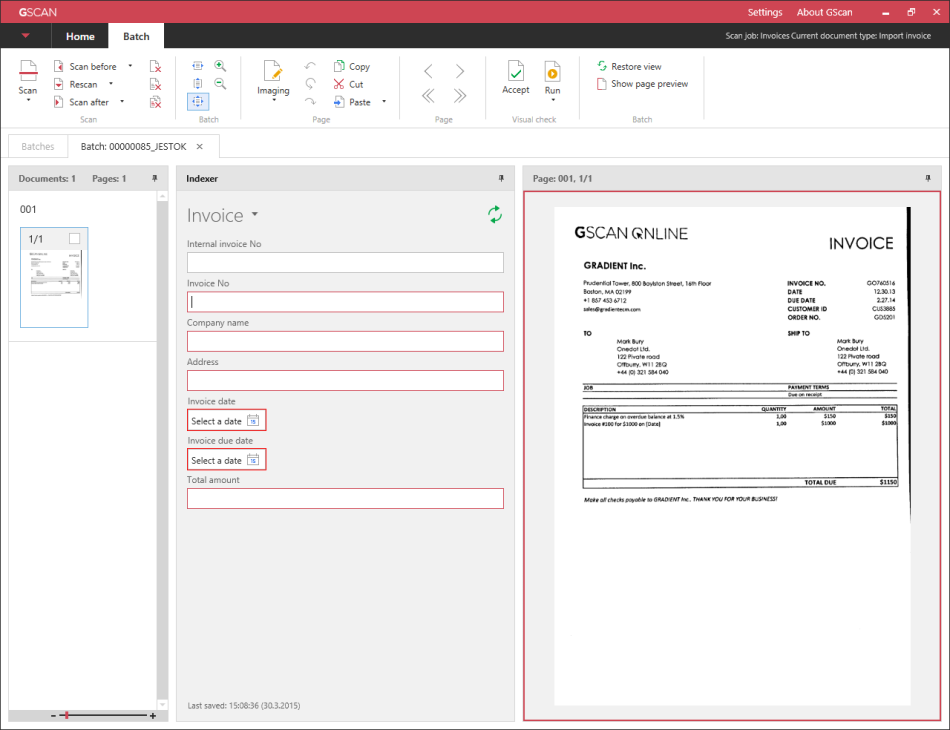Expand the Invoice document type dropdown

[x=255, y=215]
